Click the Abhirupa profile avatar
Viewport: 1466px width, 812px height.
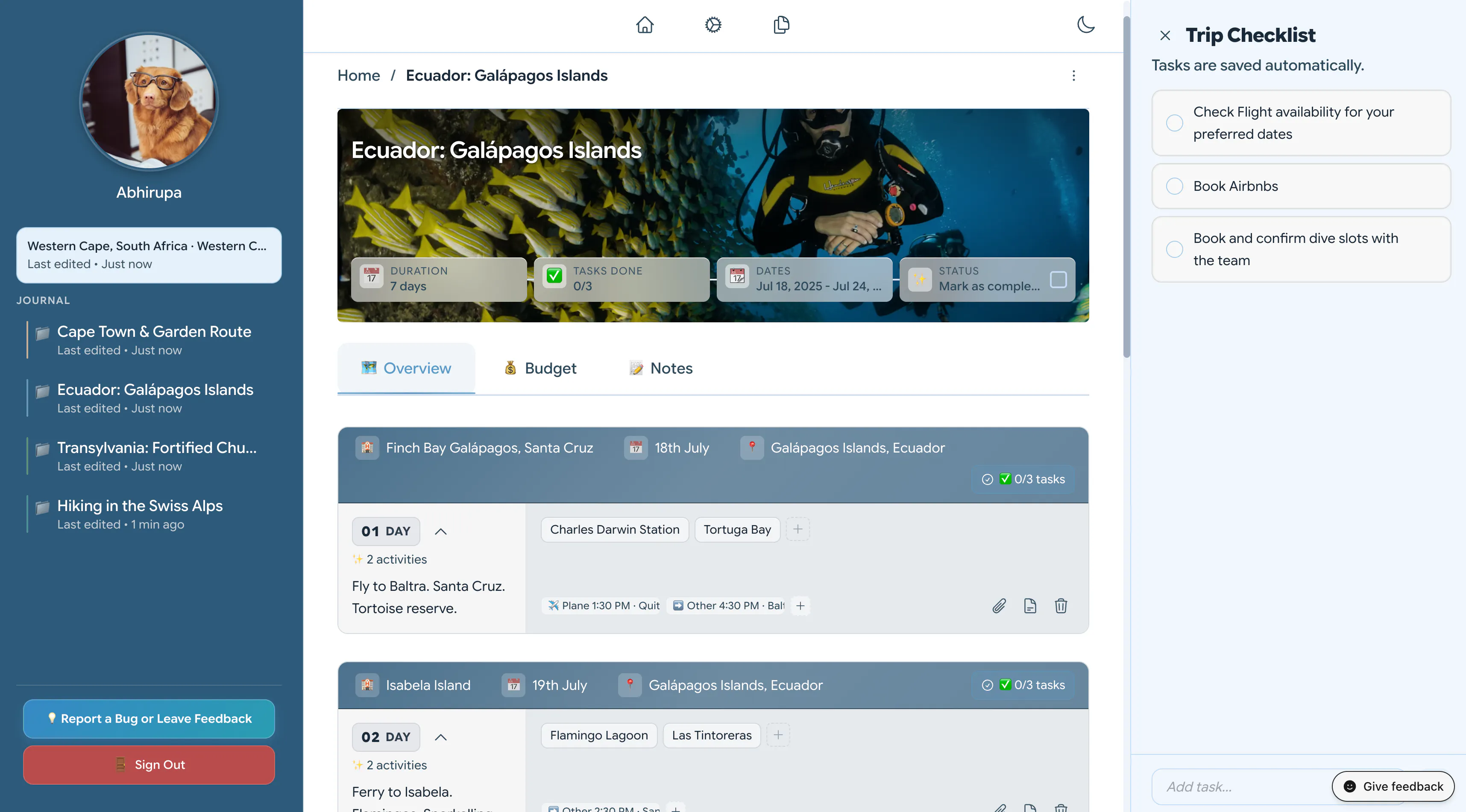(x=149, y=101)
